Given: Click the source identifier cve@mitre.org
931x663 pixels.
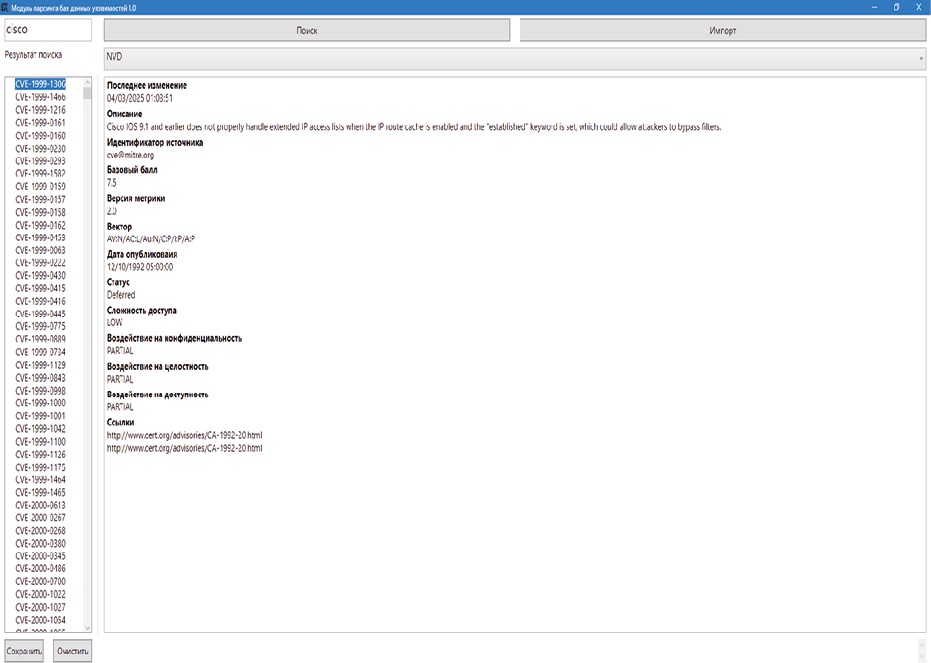Looking at the screenshot, I should point(130,155).
